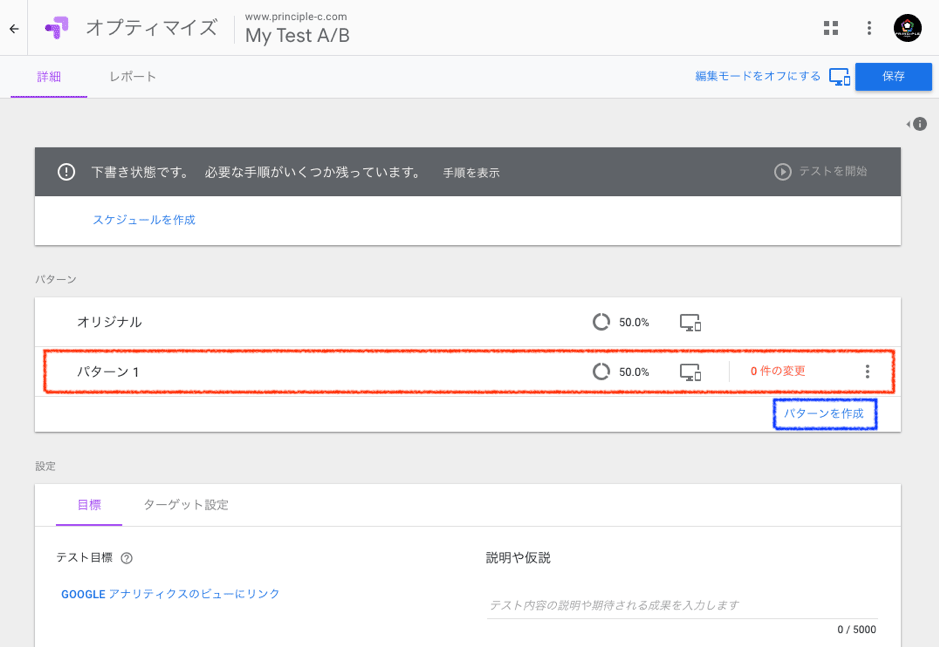Open the header three-dot menu
Image resolution: width=939 pixels, height=647 pixels.
869,28
